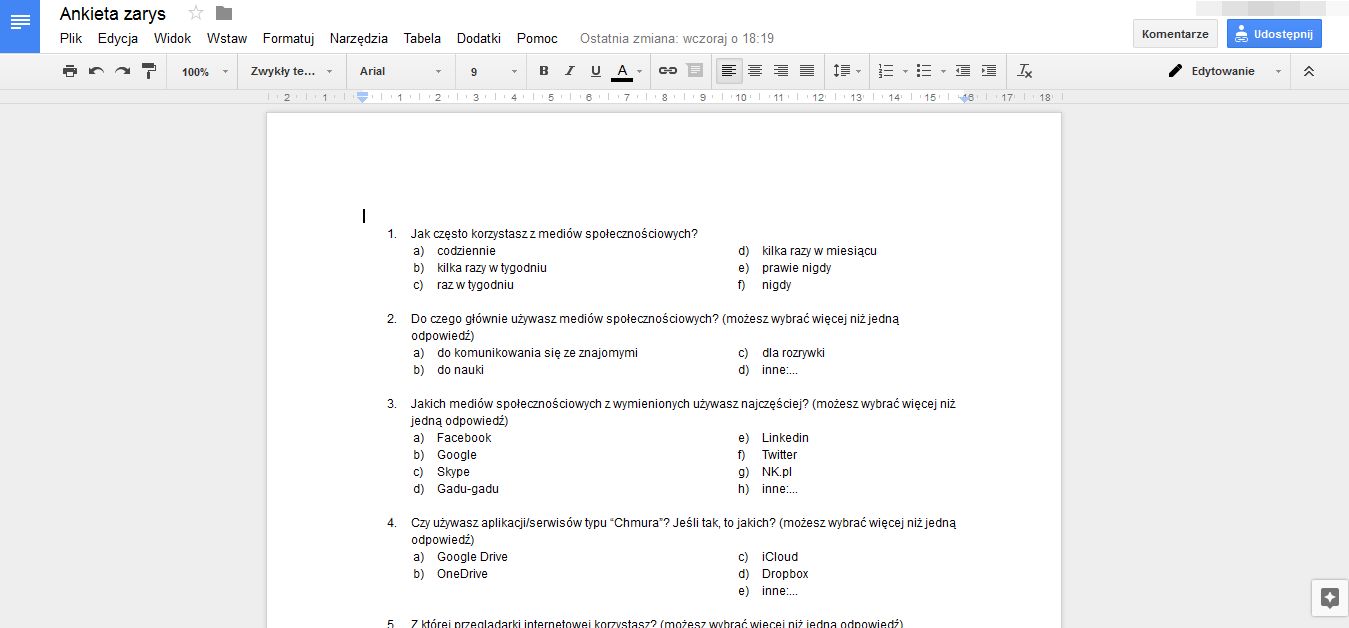Increase the indent
Viewport: 1349px width, 628px height.
pos(989,71)
